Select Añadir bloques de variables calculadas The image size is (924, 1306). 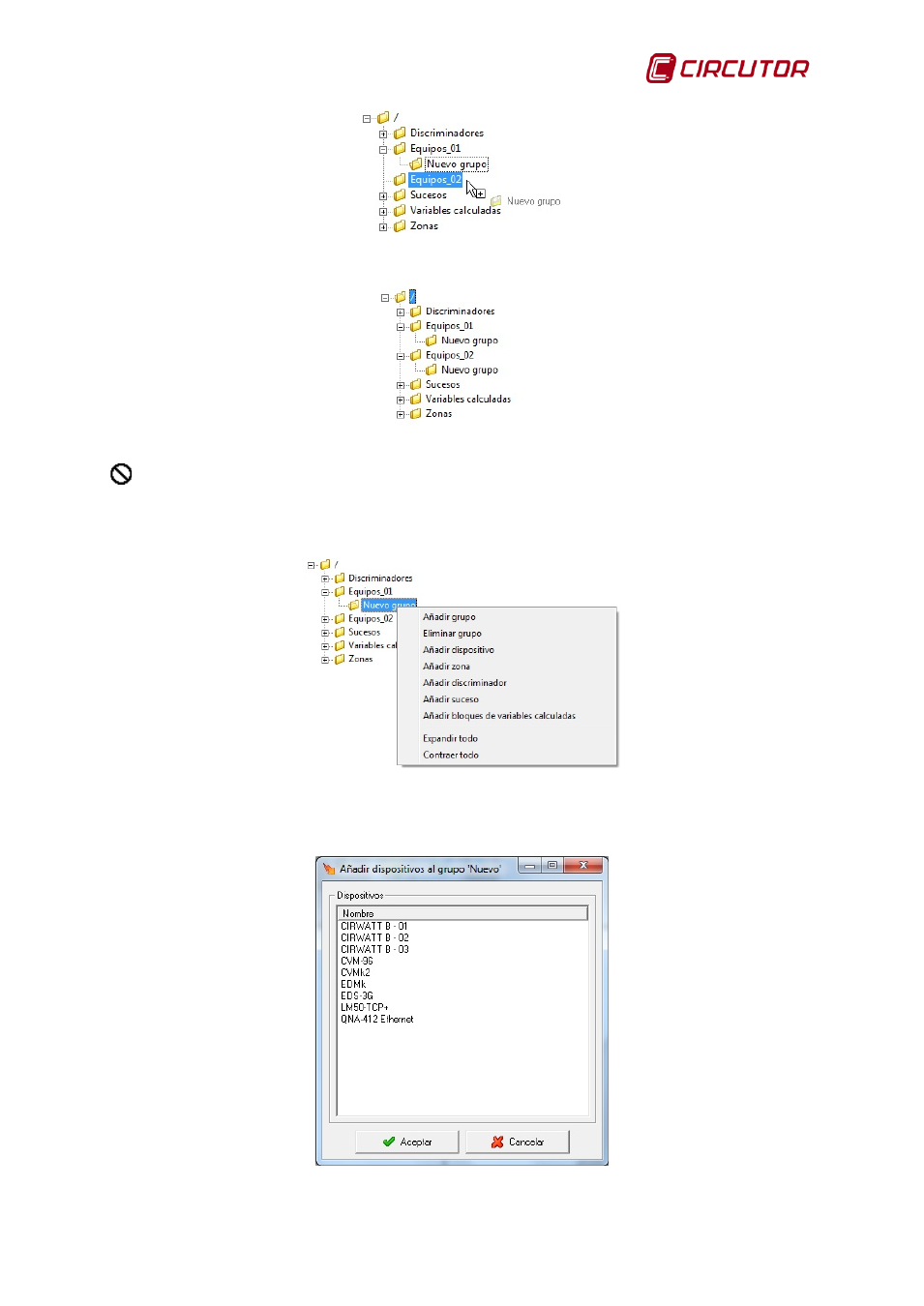pos(498,716)
